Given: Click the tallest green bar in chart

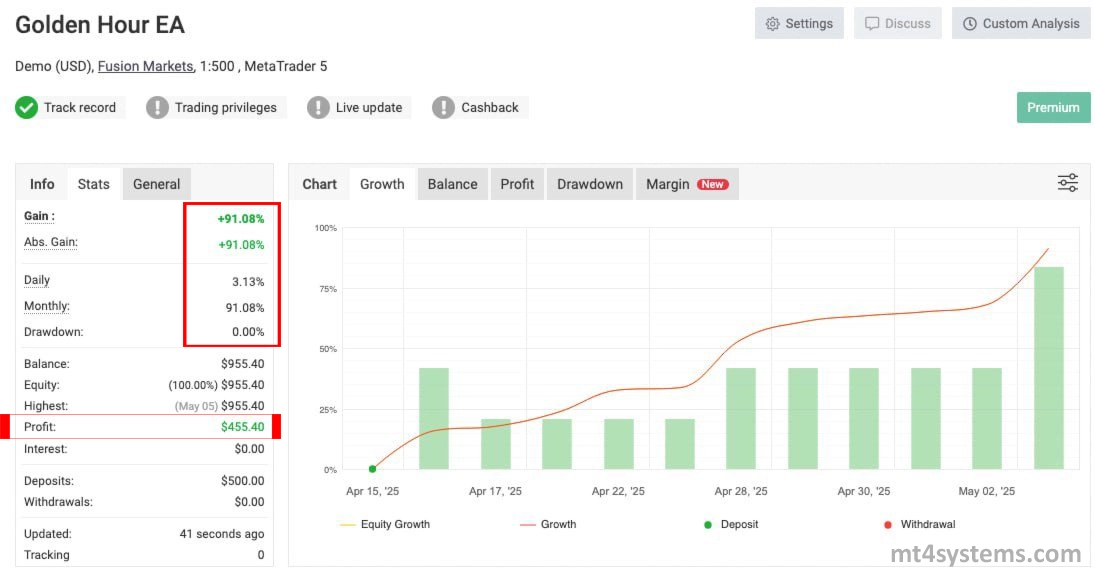Looking at the screenshot, I should (1049, 368).
